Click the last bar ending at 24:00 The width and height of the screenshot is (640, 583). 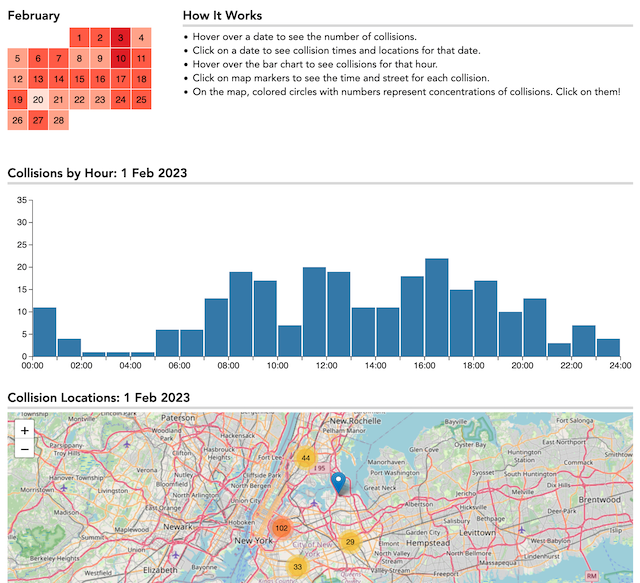pos(609,347)
